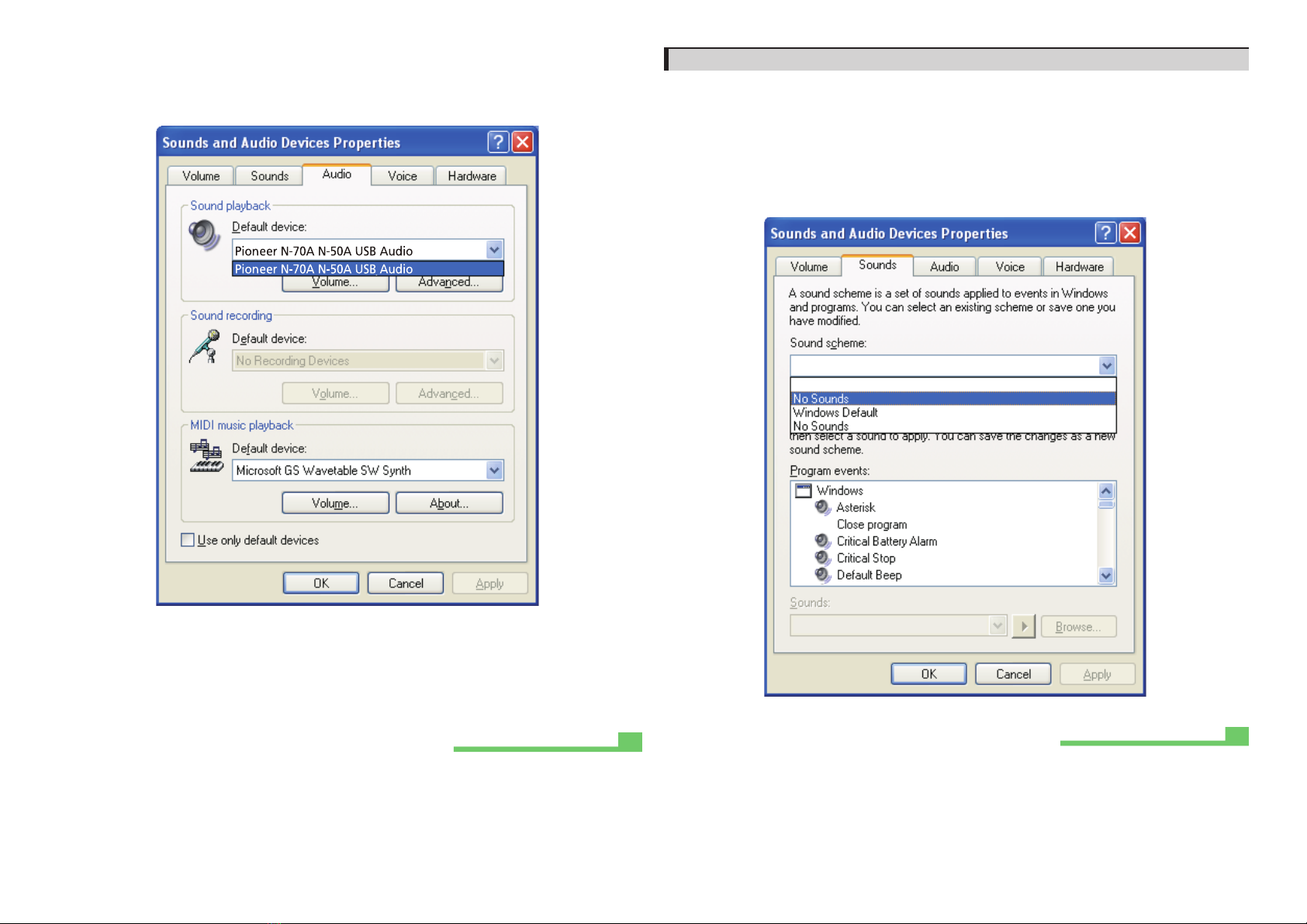The height and width of the screenshot is (924, 1307).
Task: Open the Sound playback default device dropdown arrow
Action: pyautogui.click(x=494, y=250)
